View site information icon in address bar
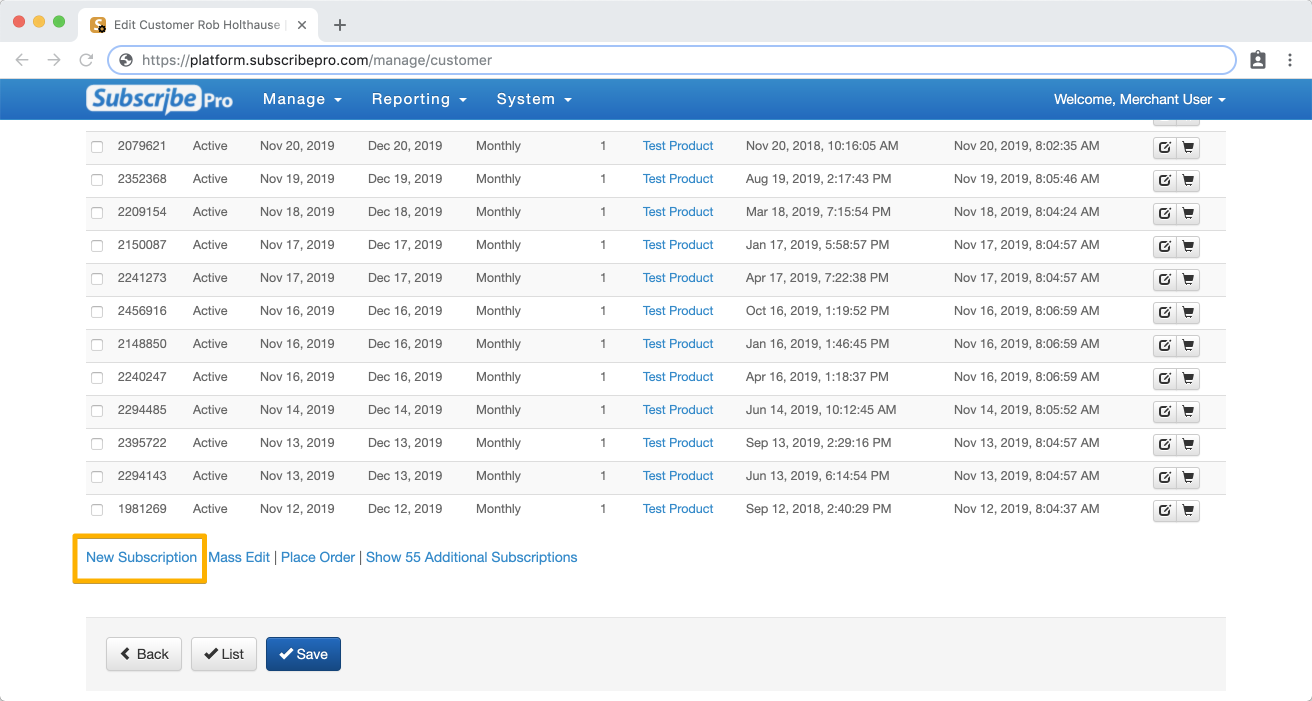 pos(126,60)
